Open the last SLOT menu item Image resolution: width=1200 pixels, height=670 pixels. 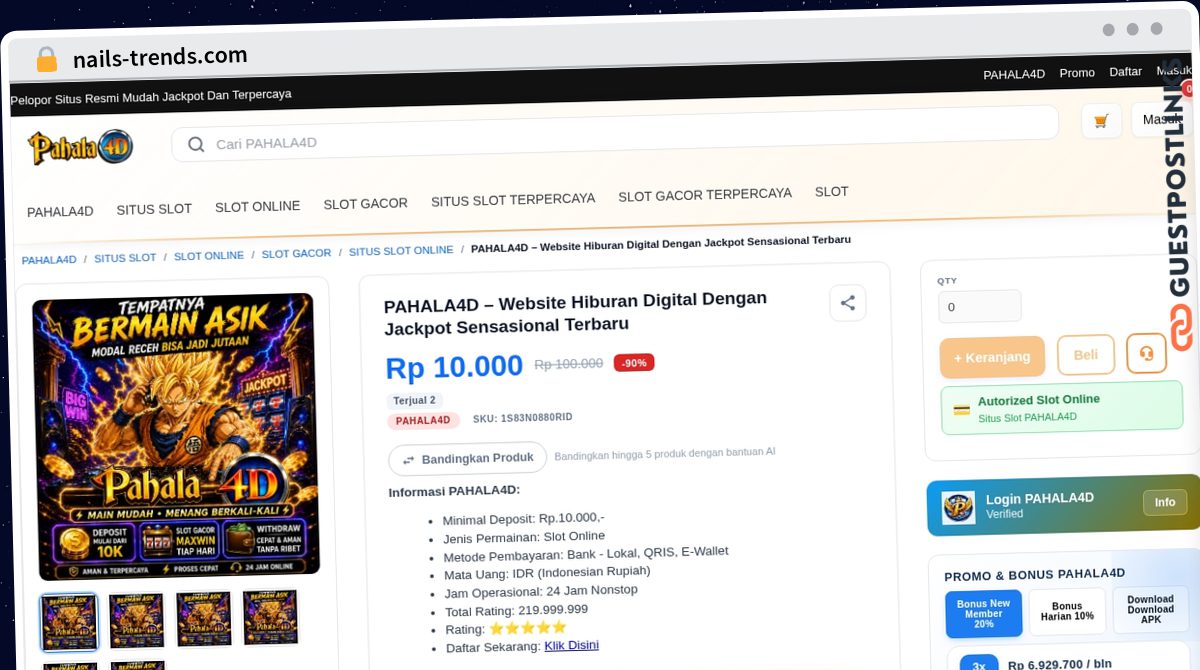[831, 191]
